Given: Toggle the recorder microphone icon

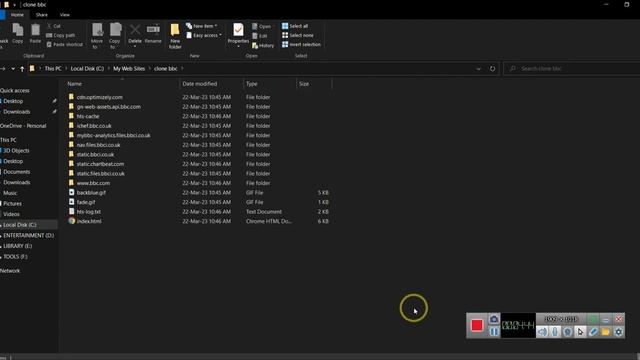Looking at the screenshot, I should [x=555, y=332].
